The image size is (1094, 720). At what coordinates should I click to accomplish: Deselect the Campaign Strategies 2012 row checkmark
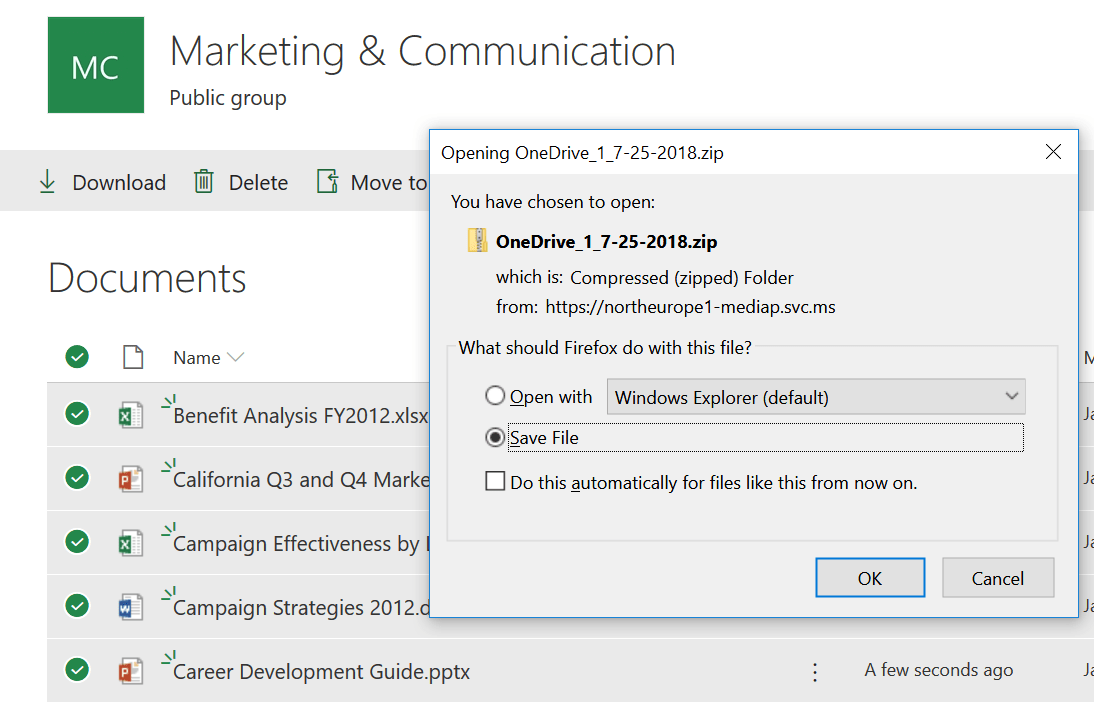point(77,606)
